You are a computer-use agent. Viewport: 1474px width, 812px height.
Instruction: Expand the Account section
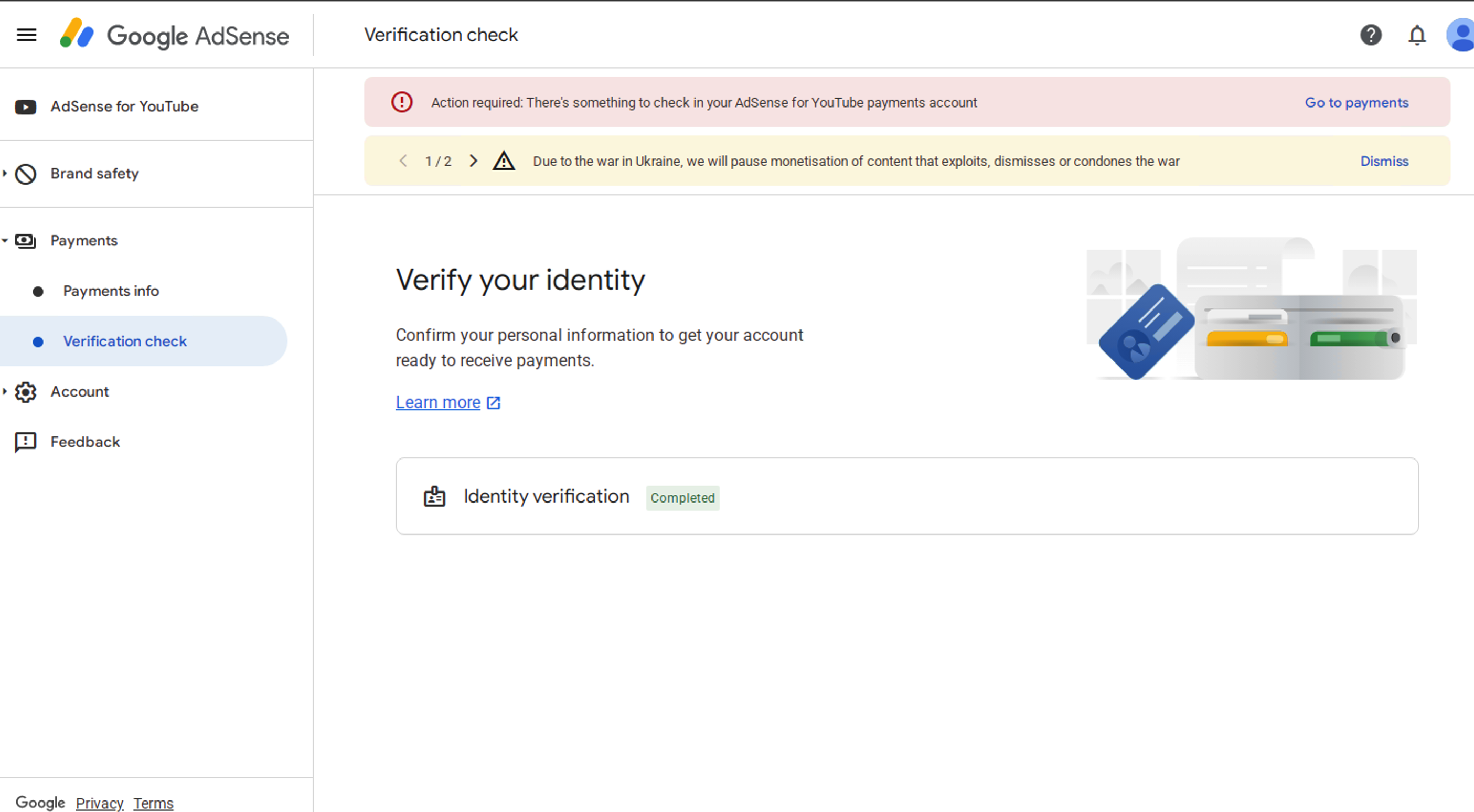(80, 392)
